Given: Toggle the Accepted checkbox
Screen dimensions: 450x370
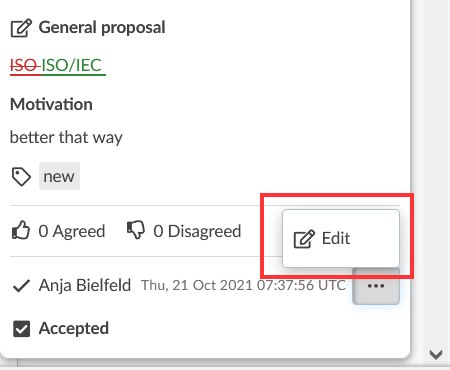Looking at the screenshot, I should point(21,329).
